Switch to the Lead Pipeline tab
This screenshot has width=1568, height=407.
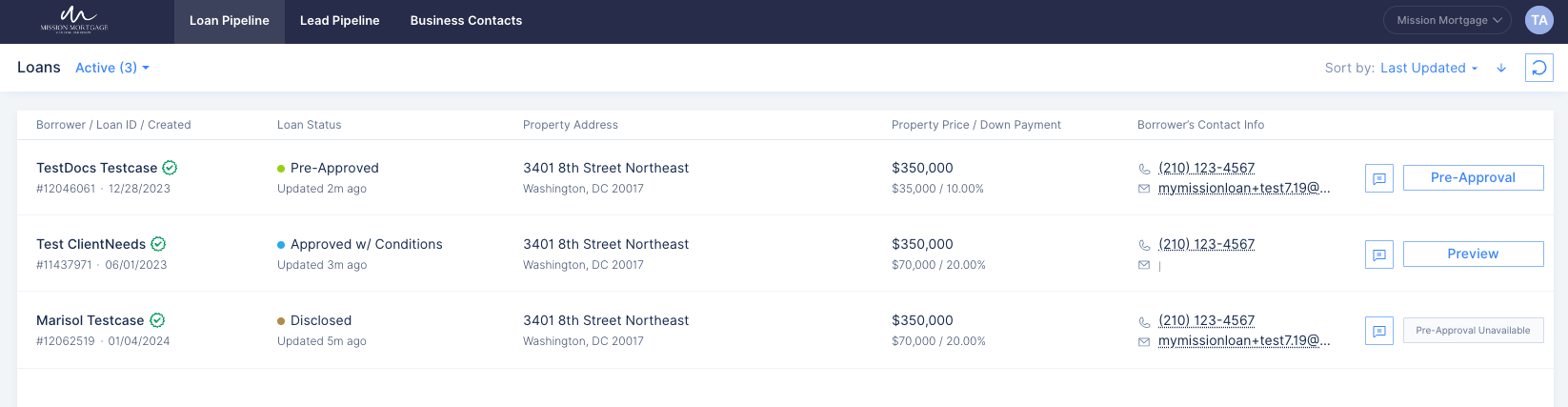(x=340, y=21)
